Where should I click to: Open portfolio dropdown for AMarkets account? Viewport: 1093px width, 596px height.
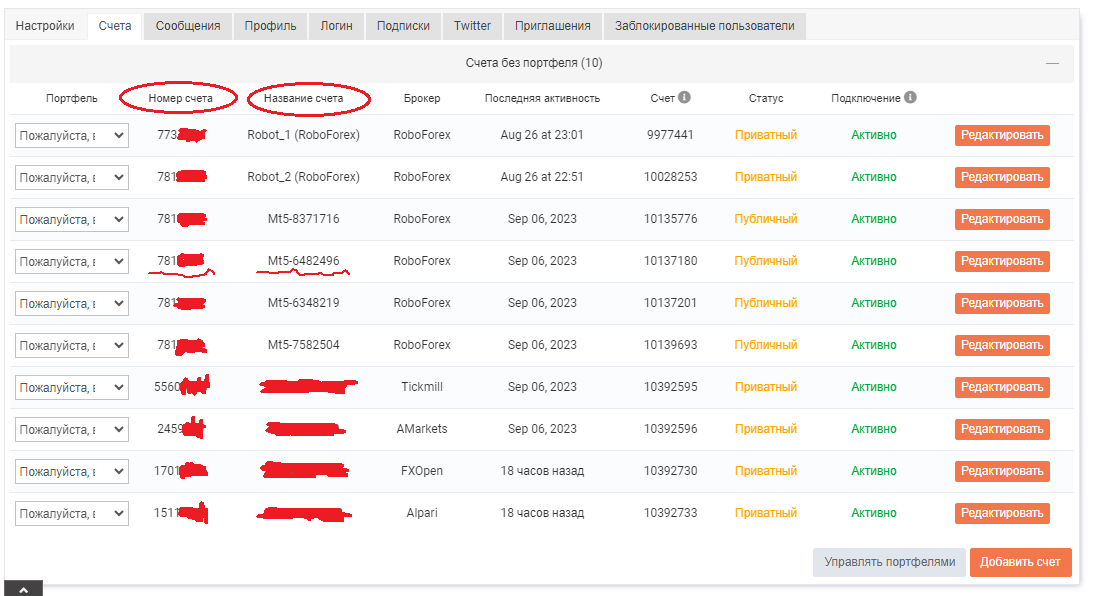(72, 429)
